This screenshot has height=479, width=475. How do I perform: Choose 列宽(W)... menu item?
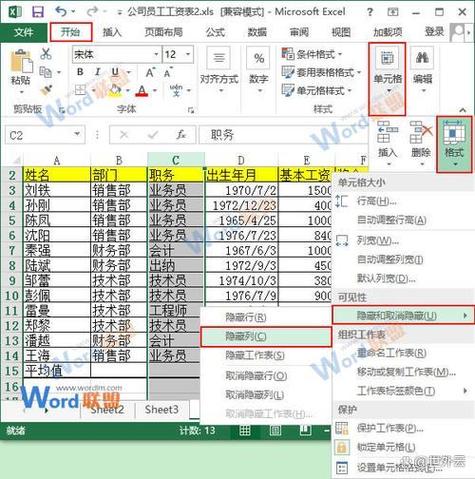404,240
